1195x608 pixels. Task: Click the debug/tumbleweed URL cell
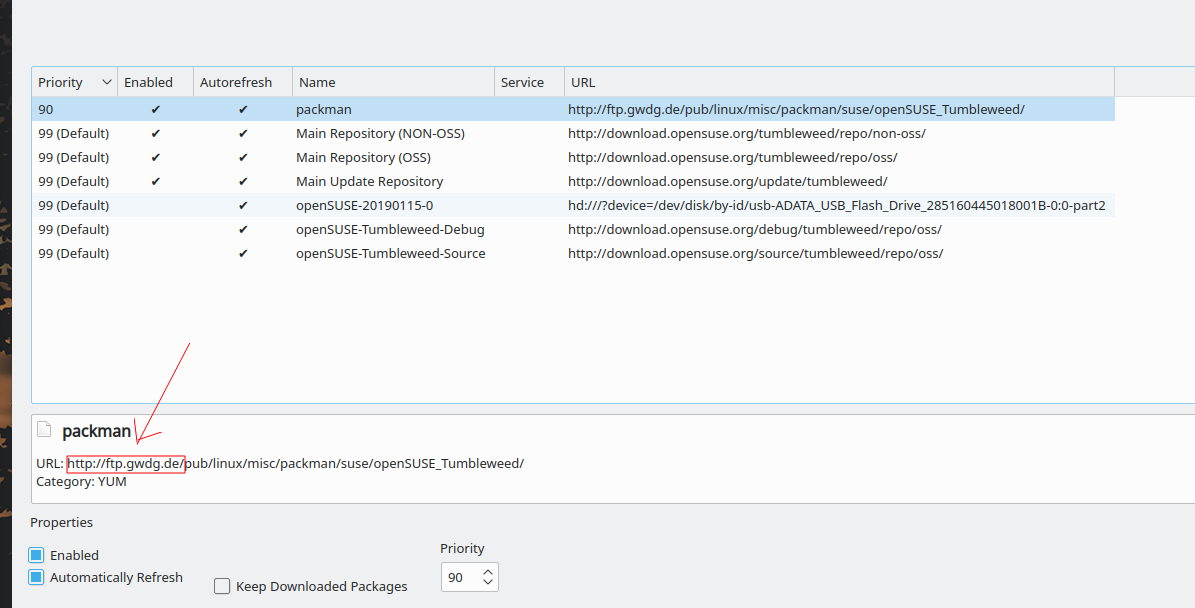pyautogui.click(x=754, y=229)
